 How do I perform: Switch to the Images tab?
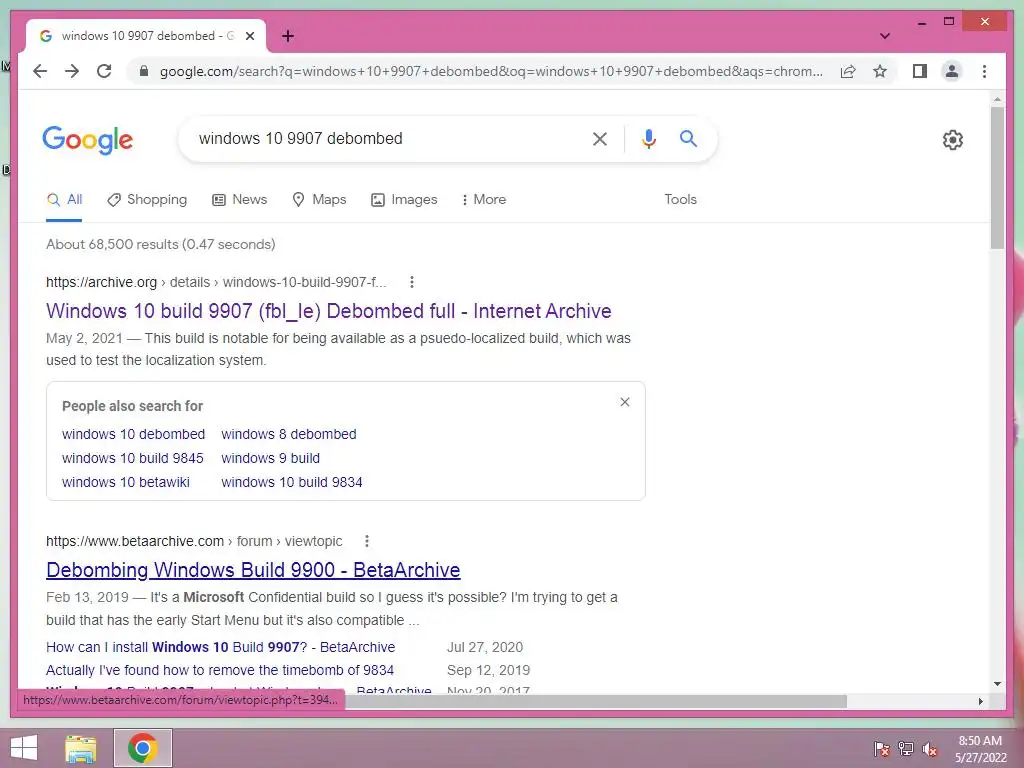click(404, 200)
